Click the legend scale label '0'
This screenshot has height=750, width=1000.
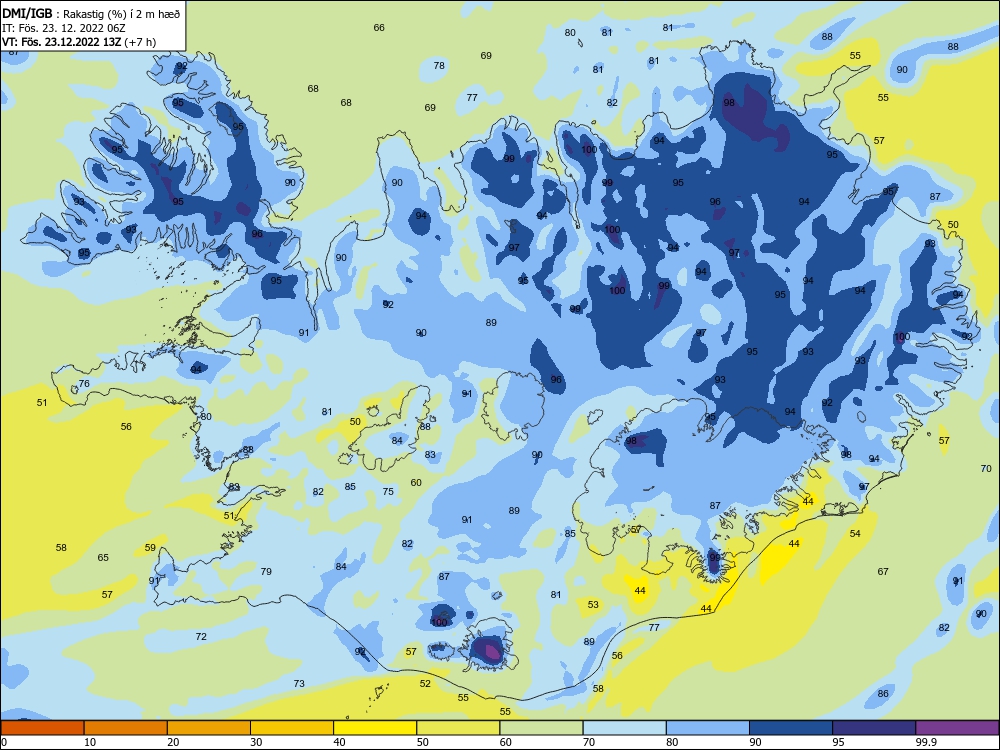click(4, 742)
